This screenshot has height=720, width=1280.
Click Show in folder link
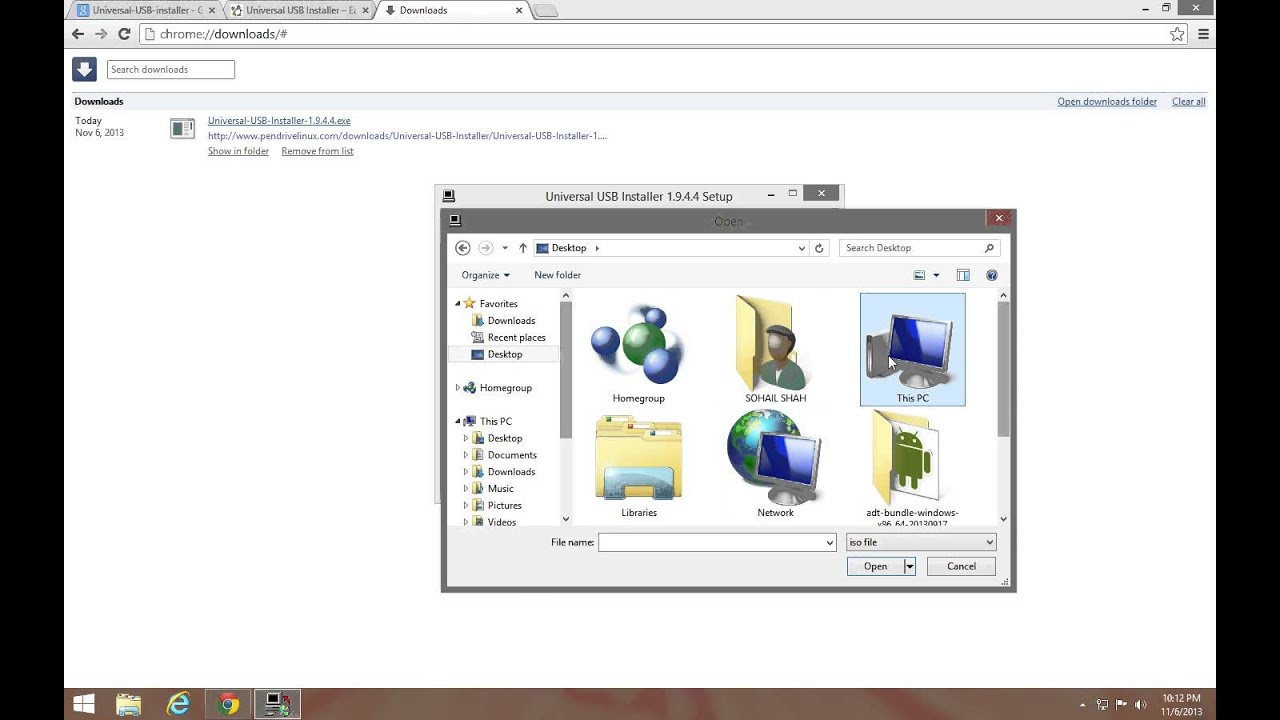click(x=238, y=151)
